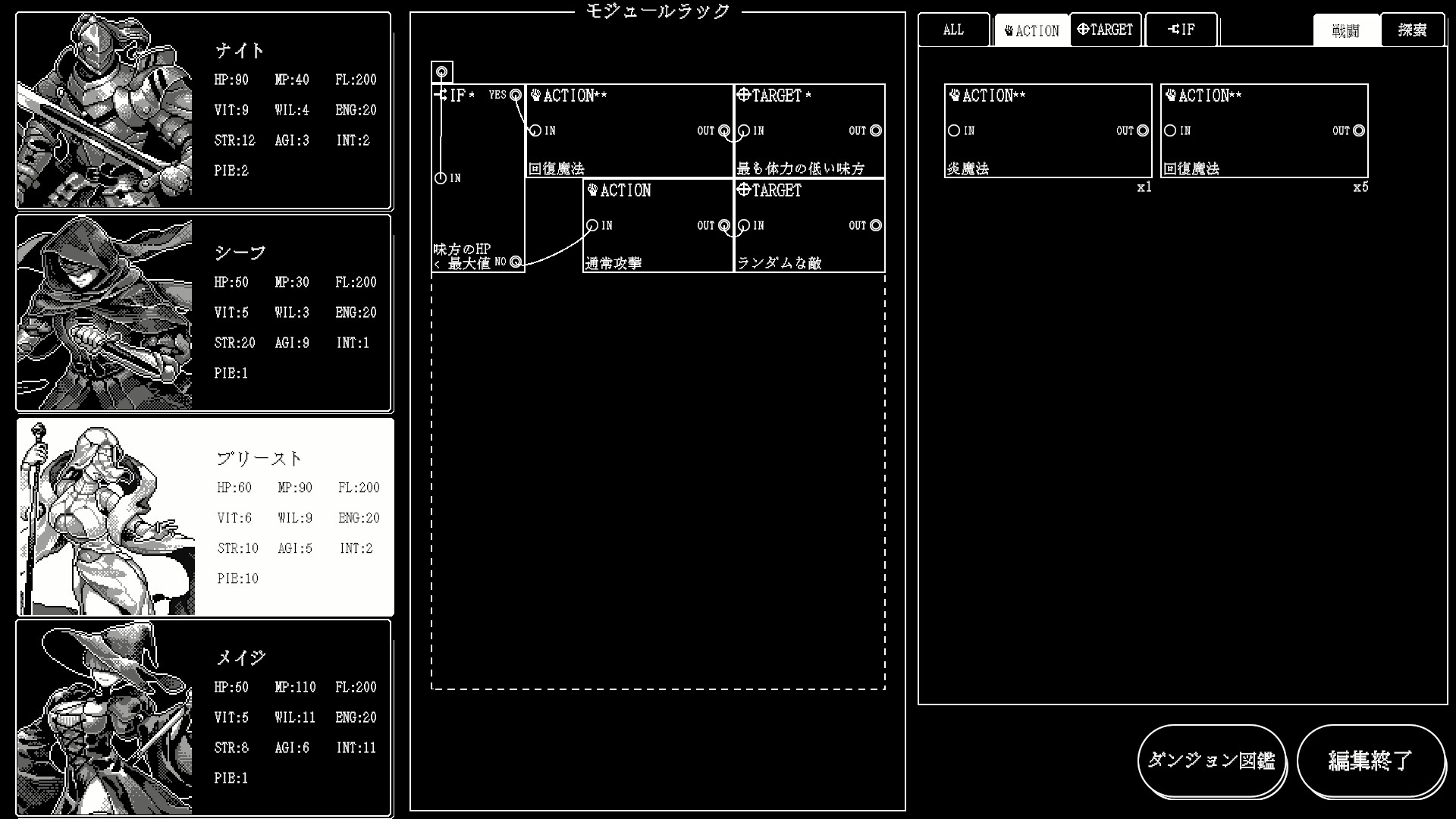Open the IF filter tab
The height and width of the screenshot is (819, 1456).
click(x=1181, y=30)
